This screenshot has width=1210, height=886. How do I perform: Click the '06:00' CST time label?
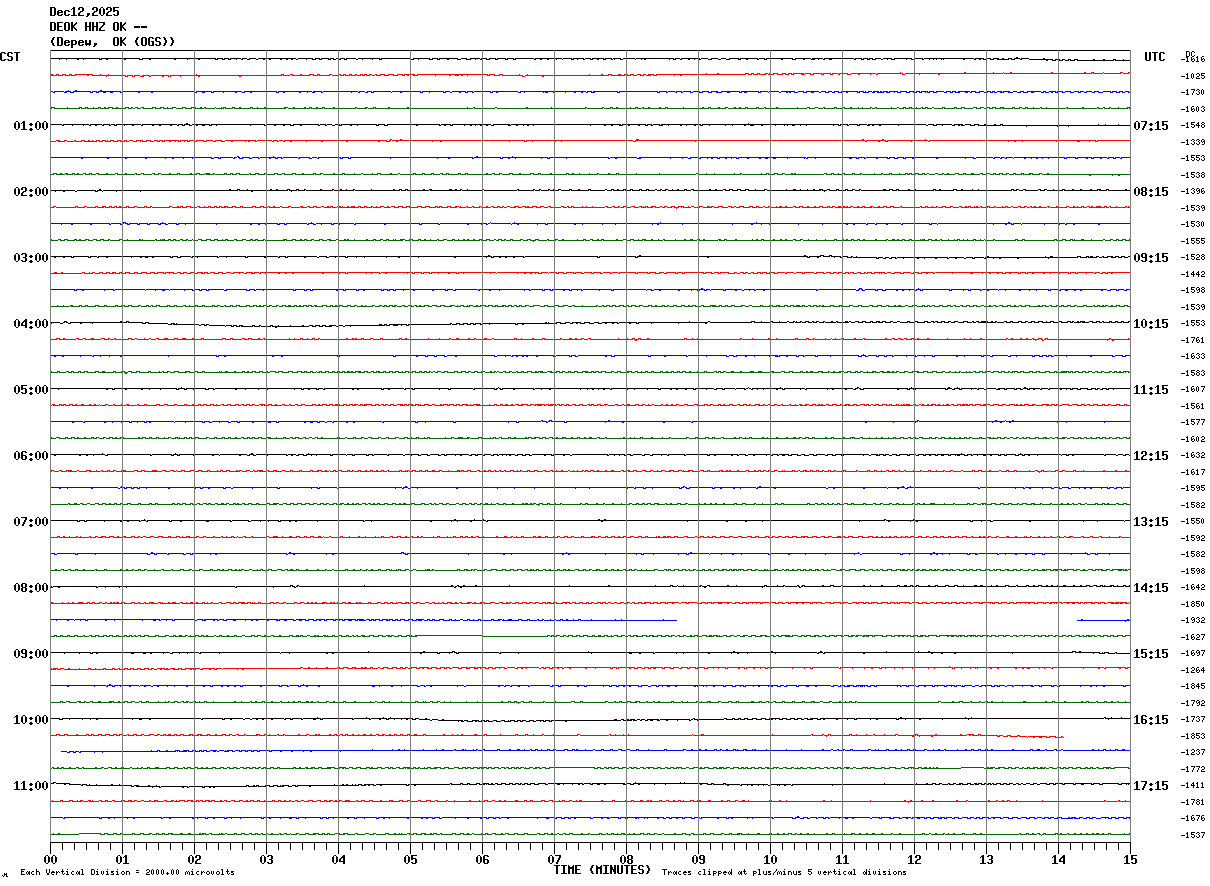coord(31,456)
